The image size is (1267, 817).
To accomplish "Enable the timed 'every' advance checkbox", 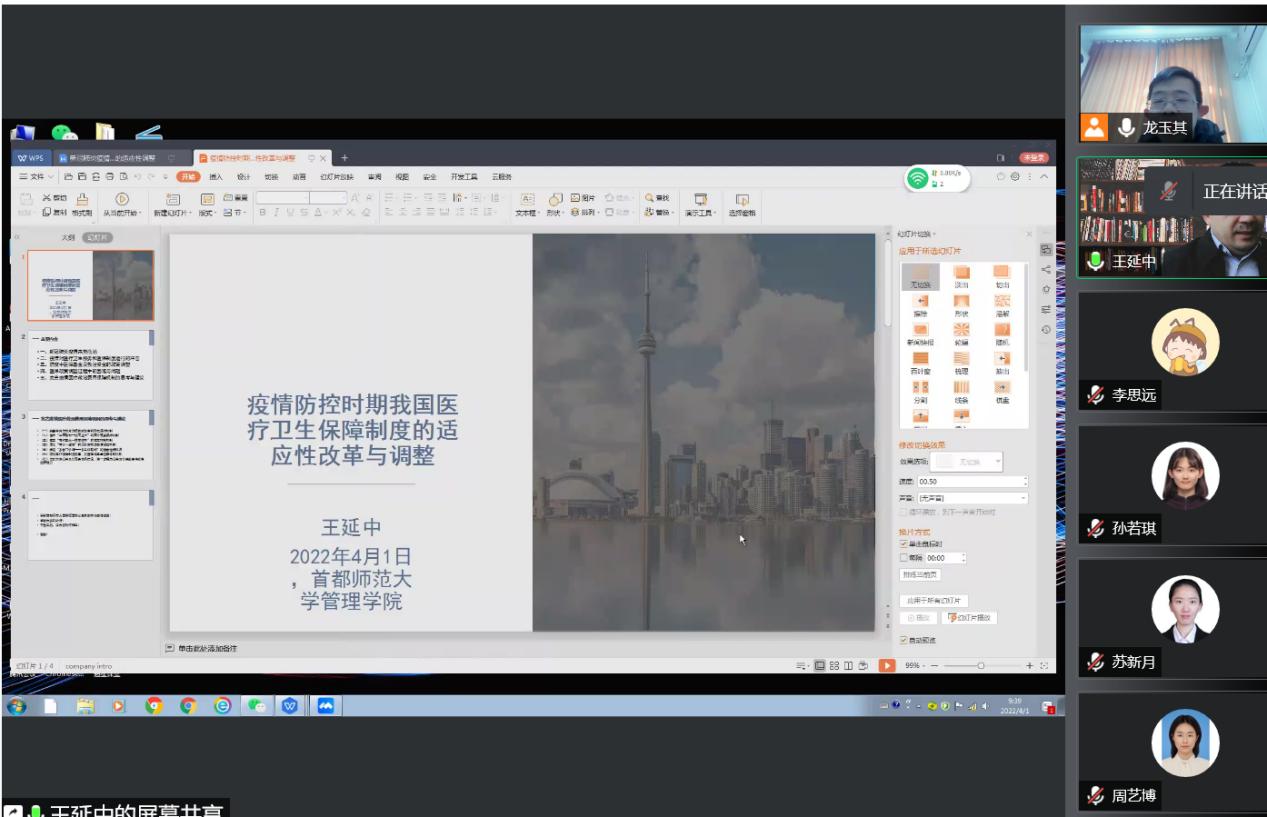I will (904, 558).
